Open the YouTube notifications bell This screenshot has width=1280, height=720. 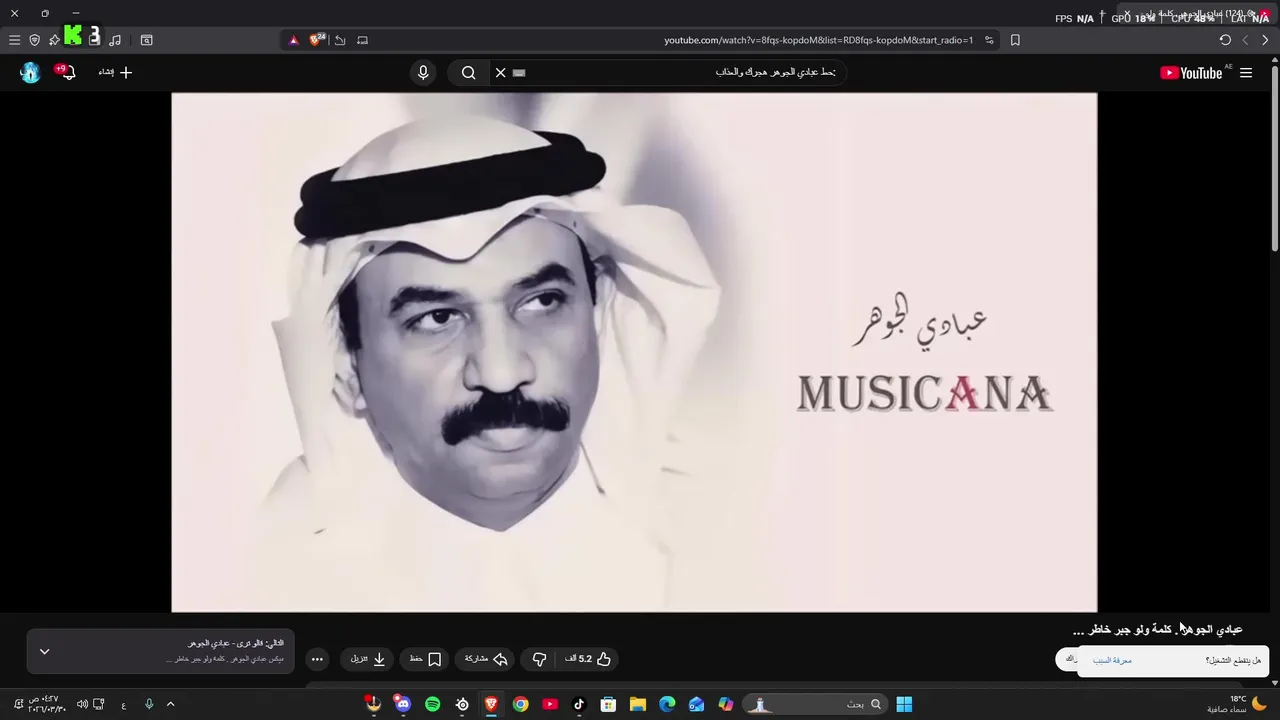tap(66, 72)
